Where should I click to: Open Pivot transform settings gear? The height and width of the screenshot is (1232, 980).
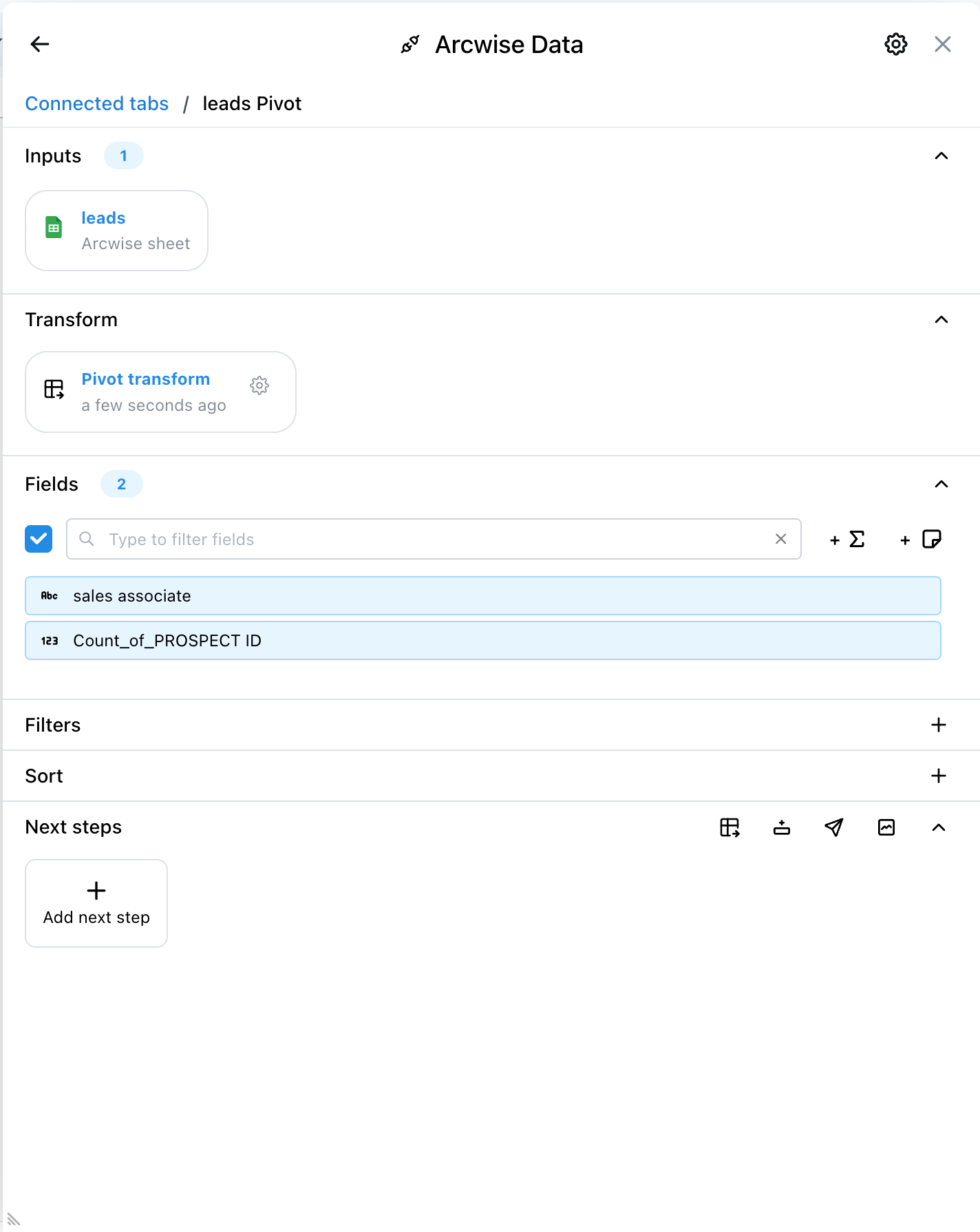coord(259,385)
